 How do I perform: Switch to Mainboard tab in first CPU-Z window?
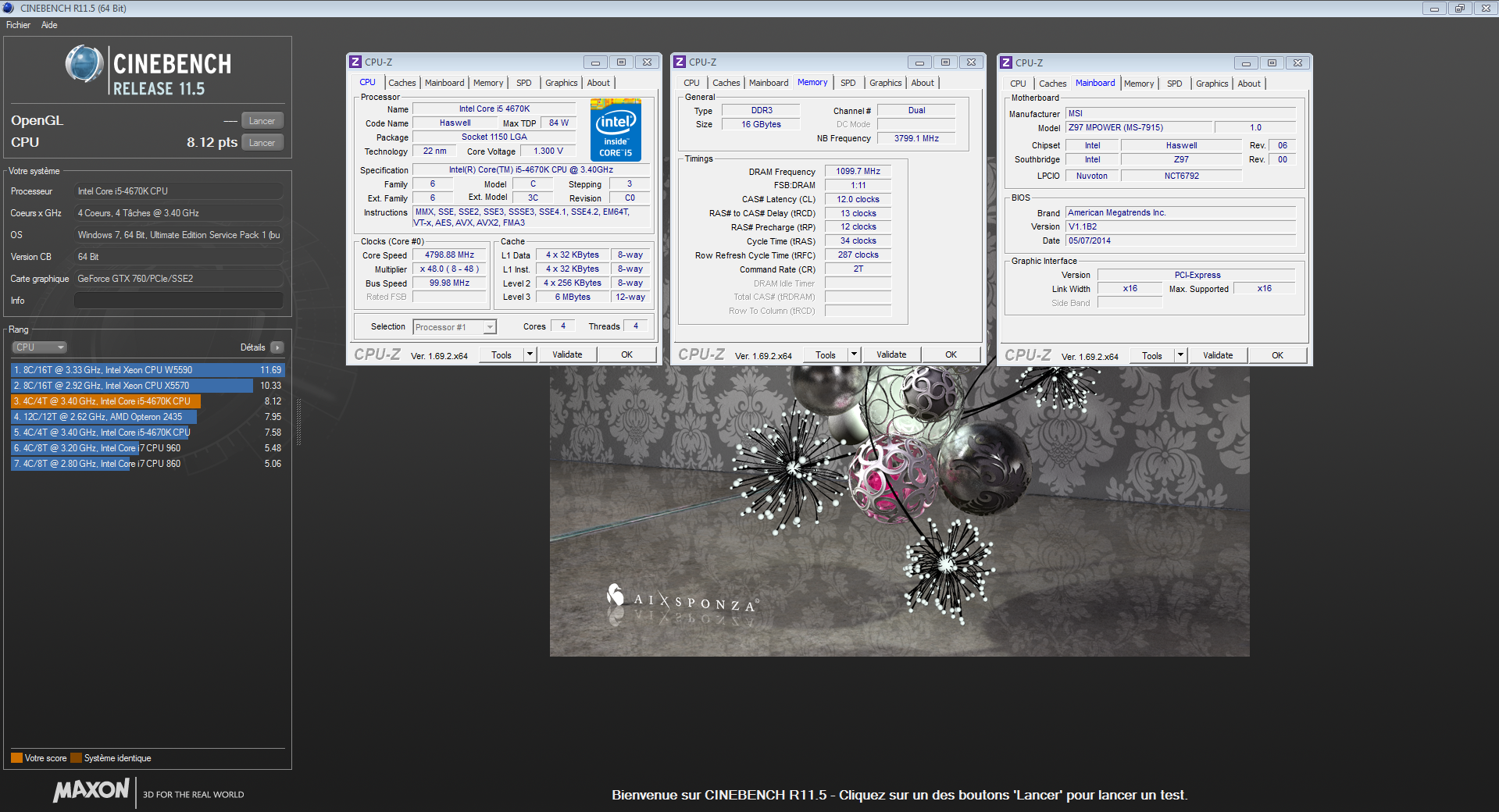(444, 83)
